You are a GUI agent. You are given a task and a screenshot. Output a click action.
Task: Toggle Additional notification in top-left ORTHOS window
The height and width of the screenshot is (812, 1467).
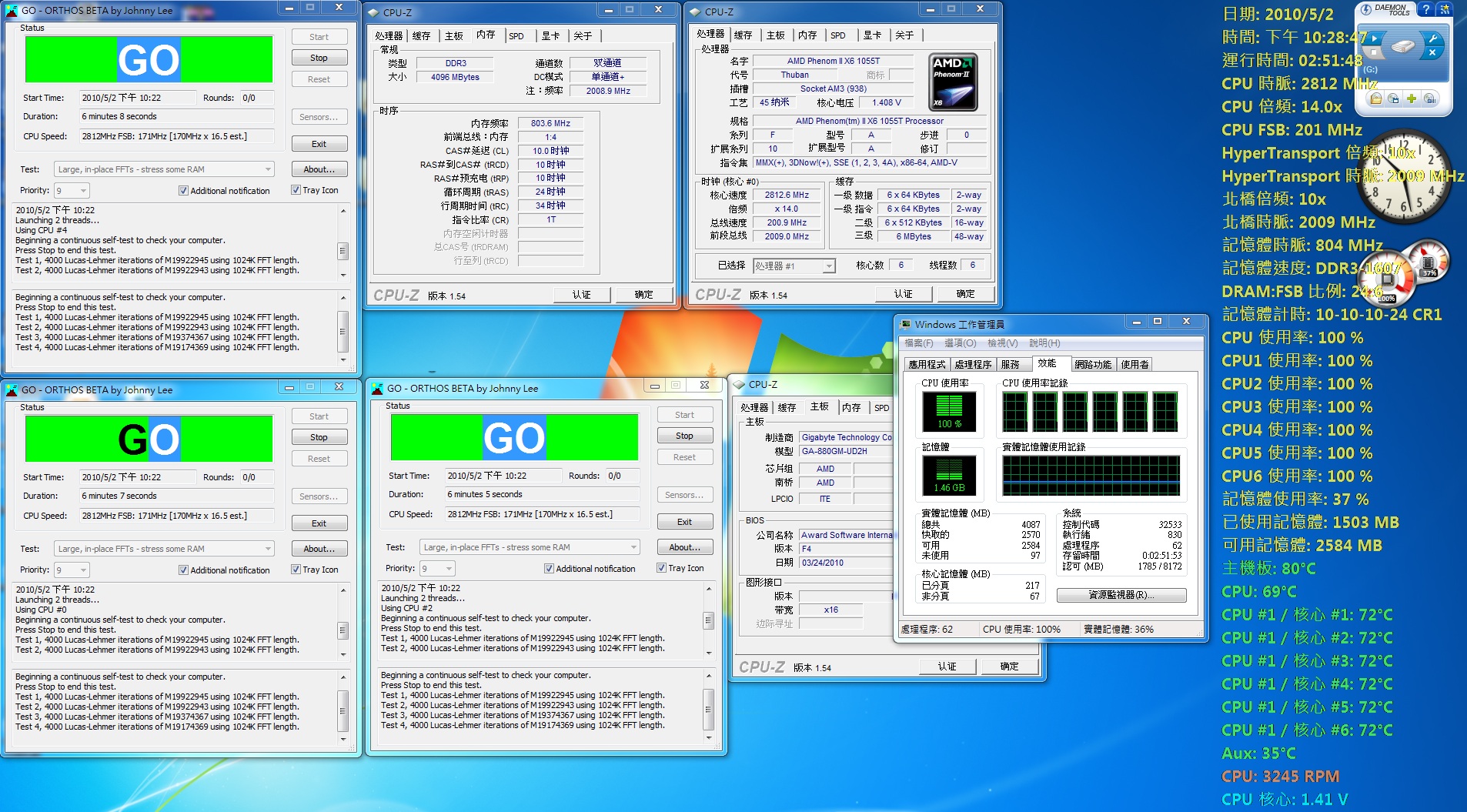tap(183, 191)
